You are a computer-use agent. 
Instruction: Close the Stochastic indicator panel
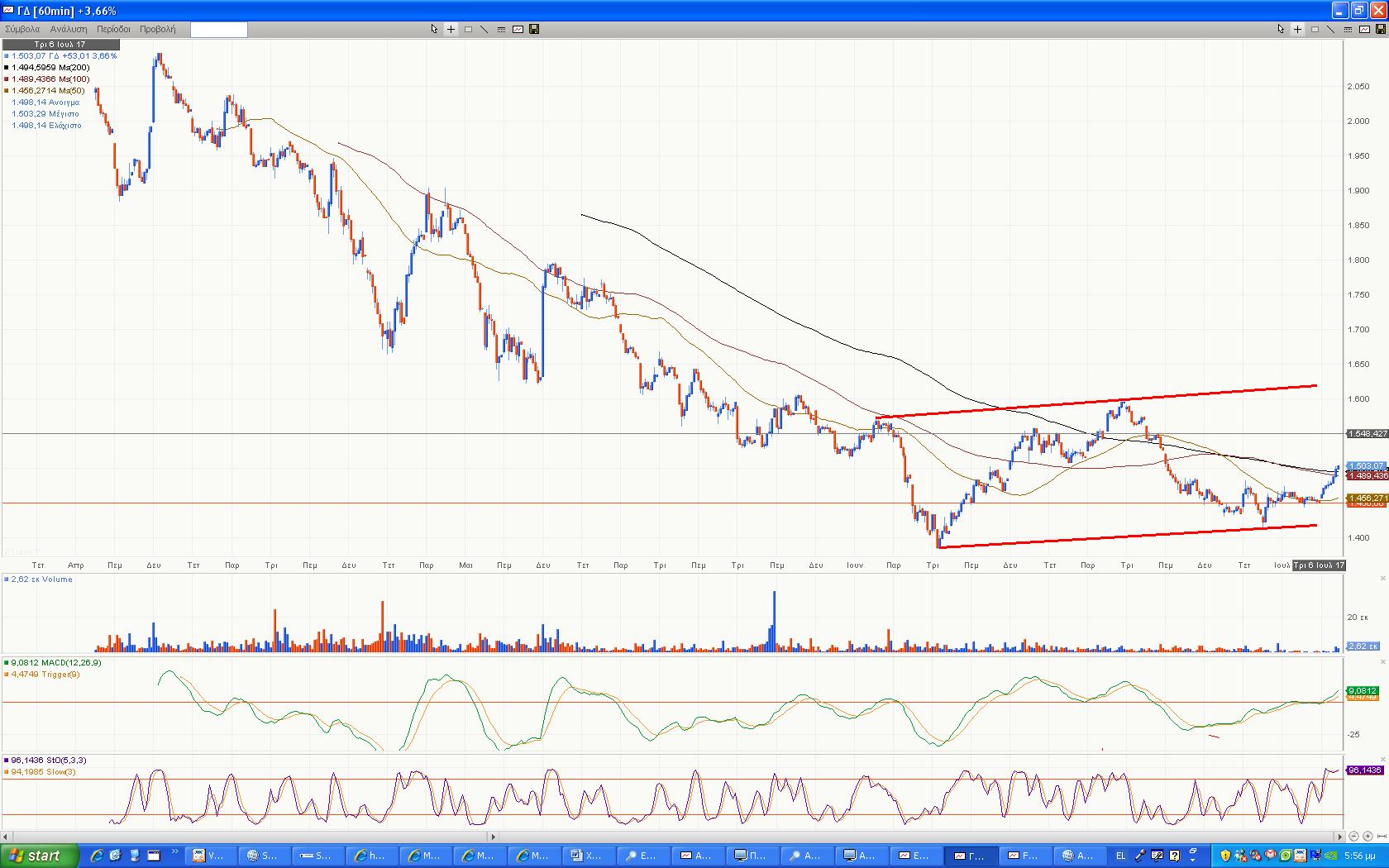pos(1382,761)
